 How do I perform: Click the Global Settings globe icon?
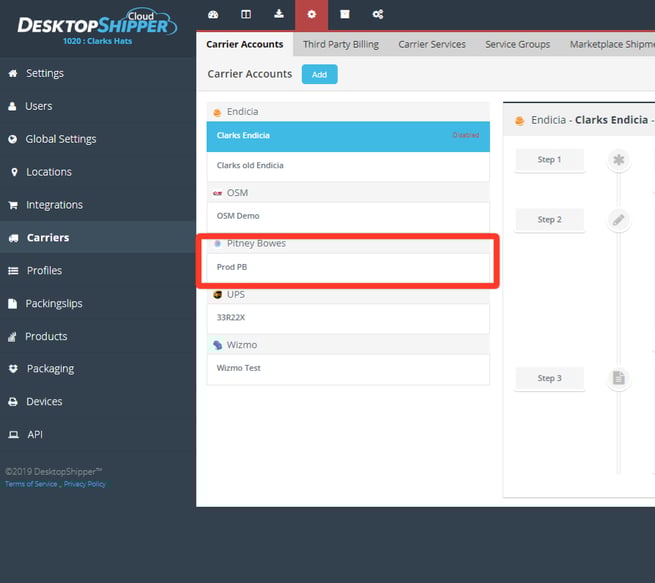point(13,139)
